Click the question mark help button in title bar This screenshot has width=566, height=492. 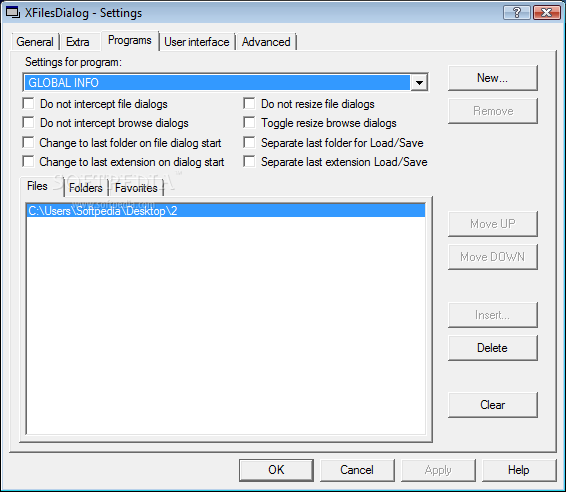pos(517,13)
